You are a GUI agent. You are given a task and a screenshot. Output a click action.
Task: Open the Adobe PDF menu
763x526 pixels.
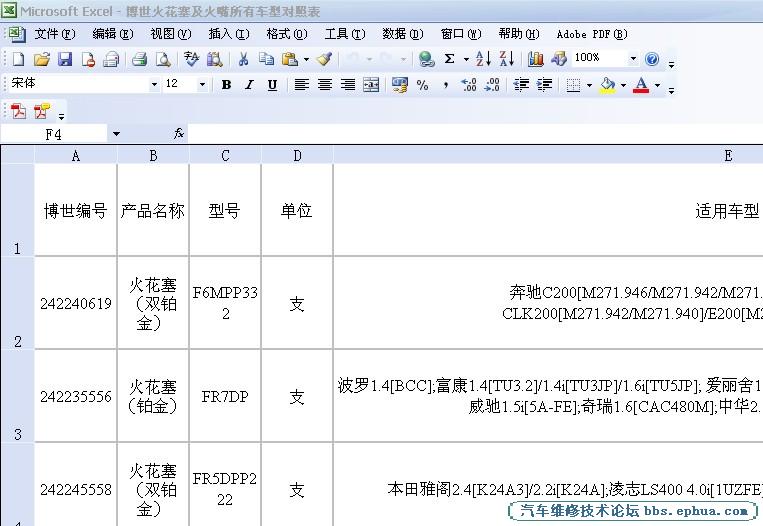[592, 34]
